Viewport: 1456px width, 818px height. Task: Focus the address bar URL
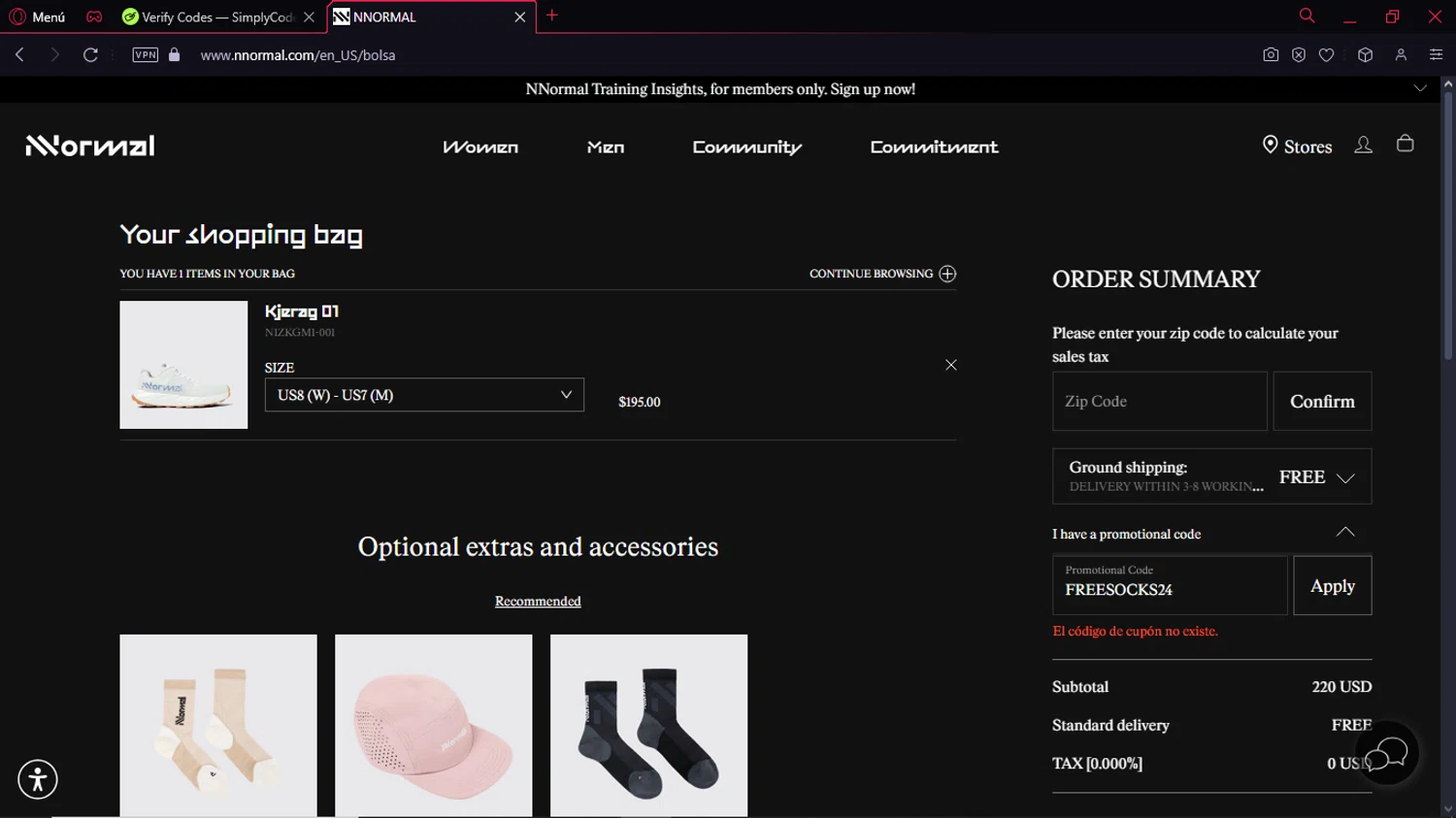(298, 55)
